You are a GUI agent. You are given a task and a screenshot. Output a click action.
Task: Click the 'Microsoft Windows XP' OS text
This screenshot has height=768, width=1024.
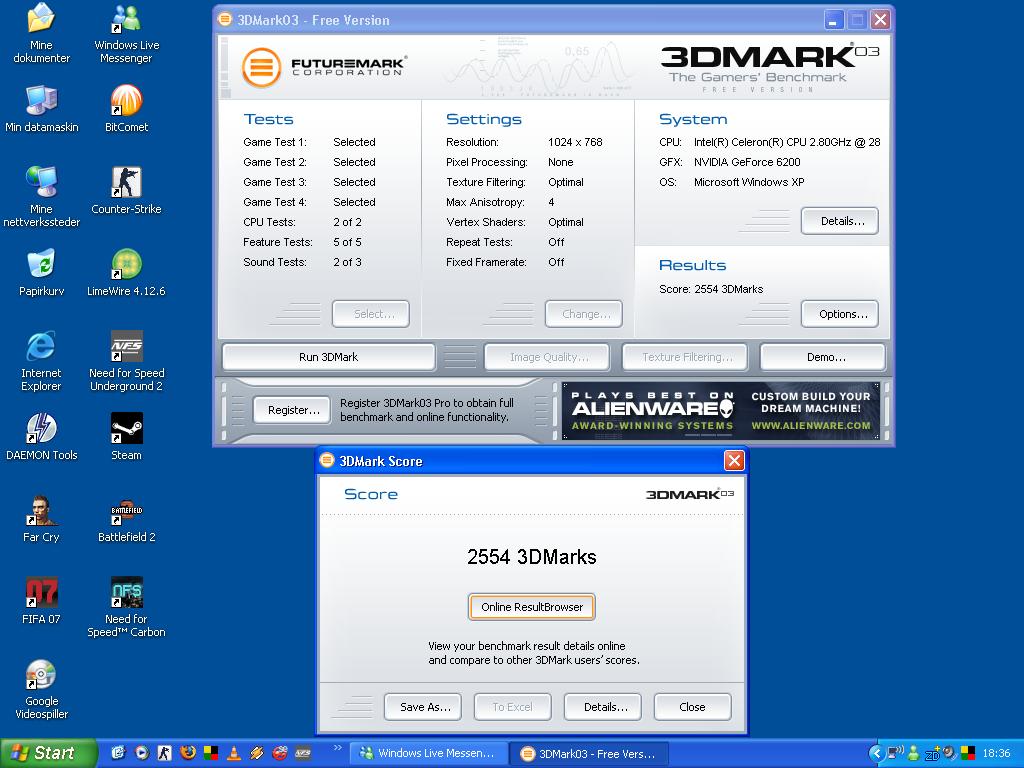[749, 182]
